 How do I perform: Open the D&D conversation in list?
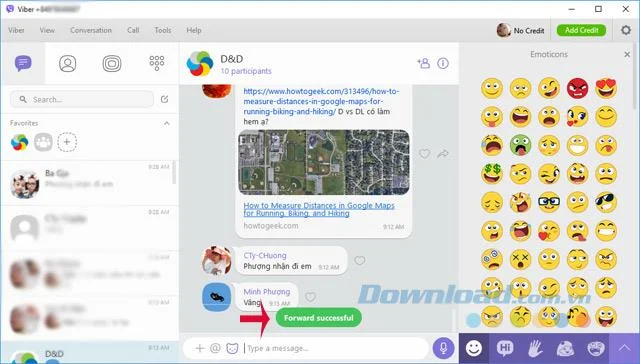click(x=90, y=353)
